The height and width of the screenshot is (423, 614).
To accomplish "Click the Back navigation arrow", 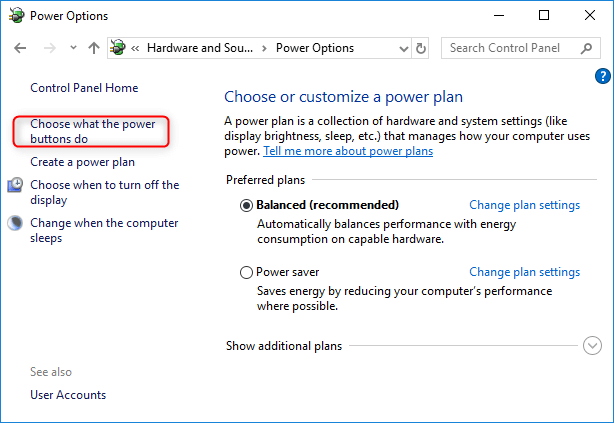I will click(x=21, y=48).
